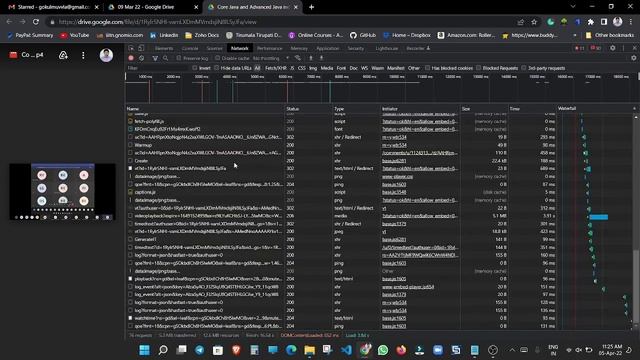
Task: Filter requests by JS type
Action: [292, 68]
